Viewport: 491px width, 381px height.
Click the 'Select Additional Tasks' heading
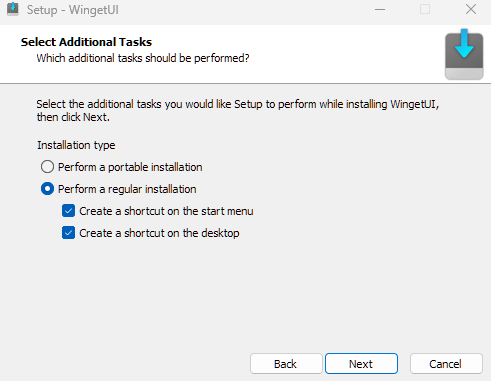coord(86,42)
